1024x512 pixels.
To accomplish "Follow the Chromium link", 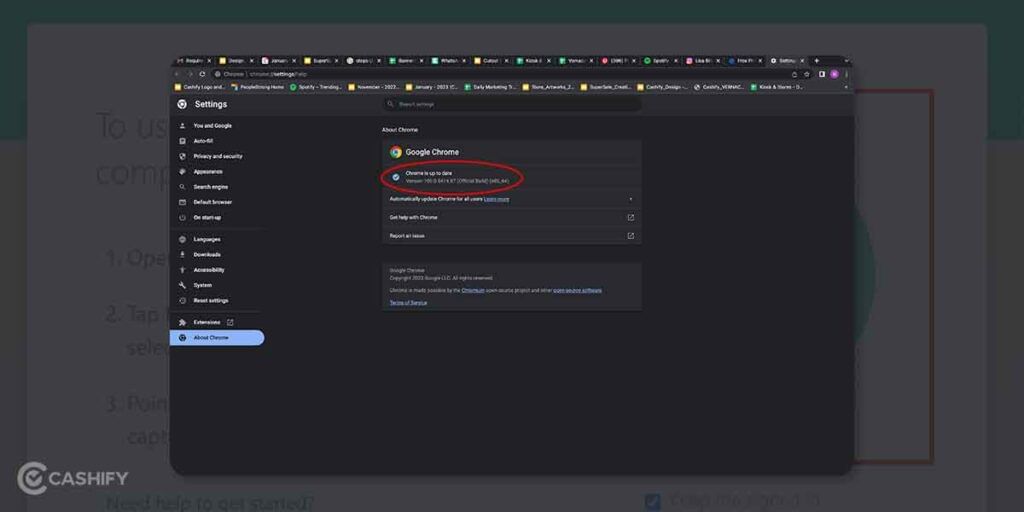I will [x=473, y=291].
